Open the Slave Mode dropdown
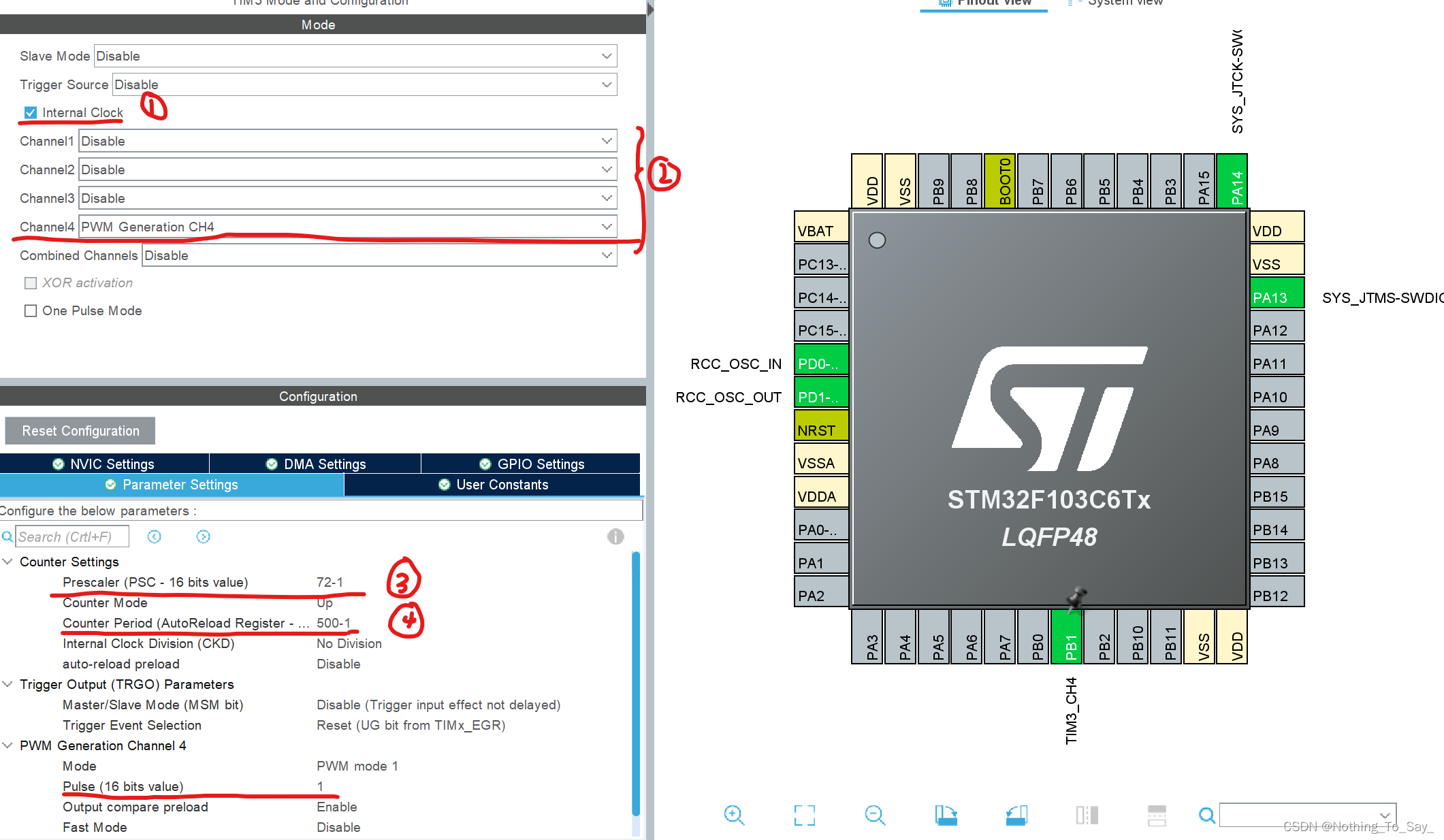This screenshot has width=1444, height=840. point(355,56)
